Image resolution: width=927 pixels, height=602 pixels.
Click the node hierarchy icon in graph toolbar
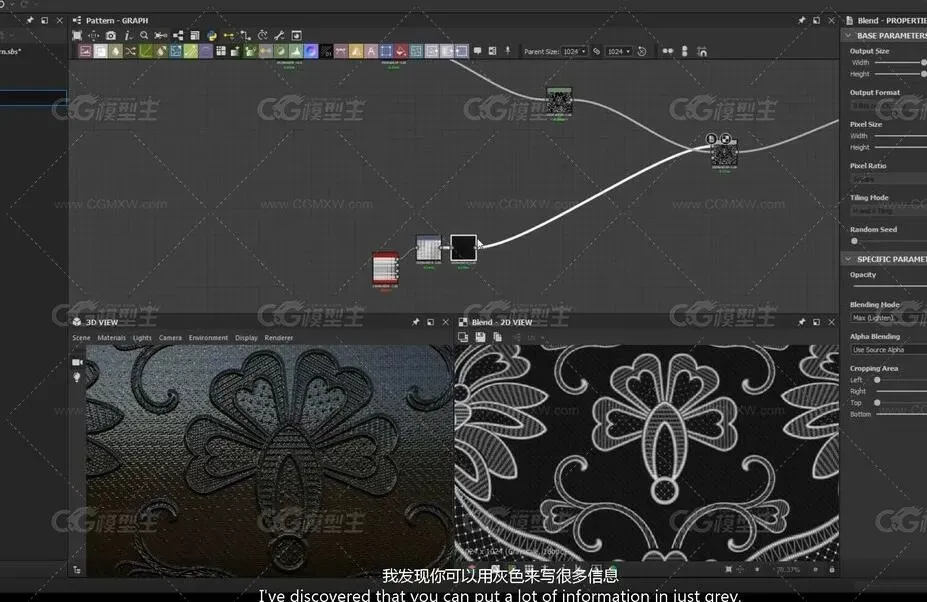178,35
